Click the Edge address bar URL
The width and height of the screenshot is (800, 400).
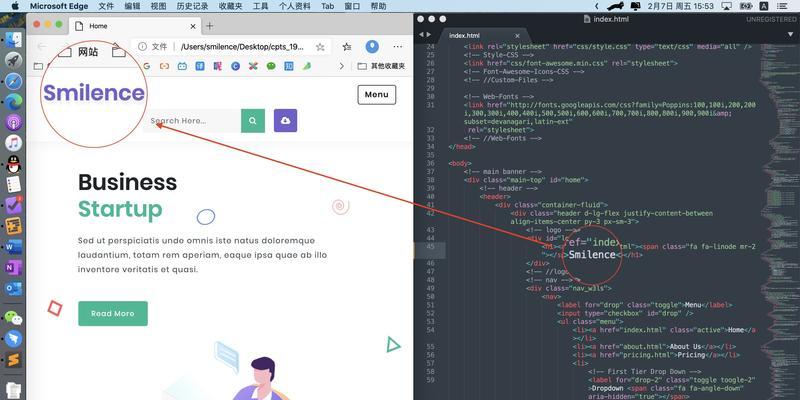[242, 47]
